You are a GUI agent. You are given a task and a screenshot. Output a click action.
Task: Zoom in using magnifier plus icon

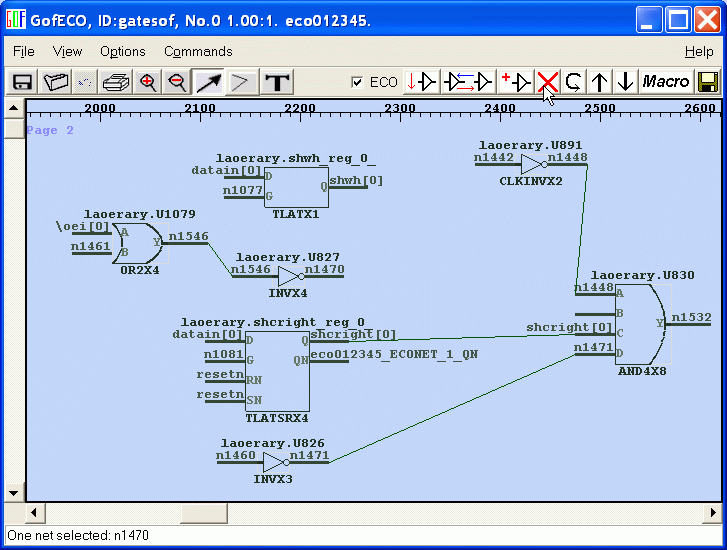(x=148, y=82)
